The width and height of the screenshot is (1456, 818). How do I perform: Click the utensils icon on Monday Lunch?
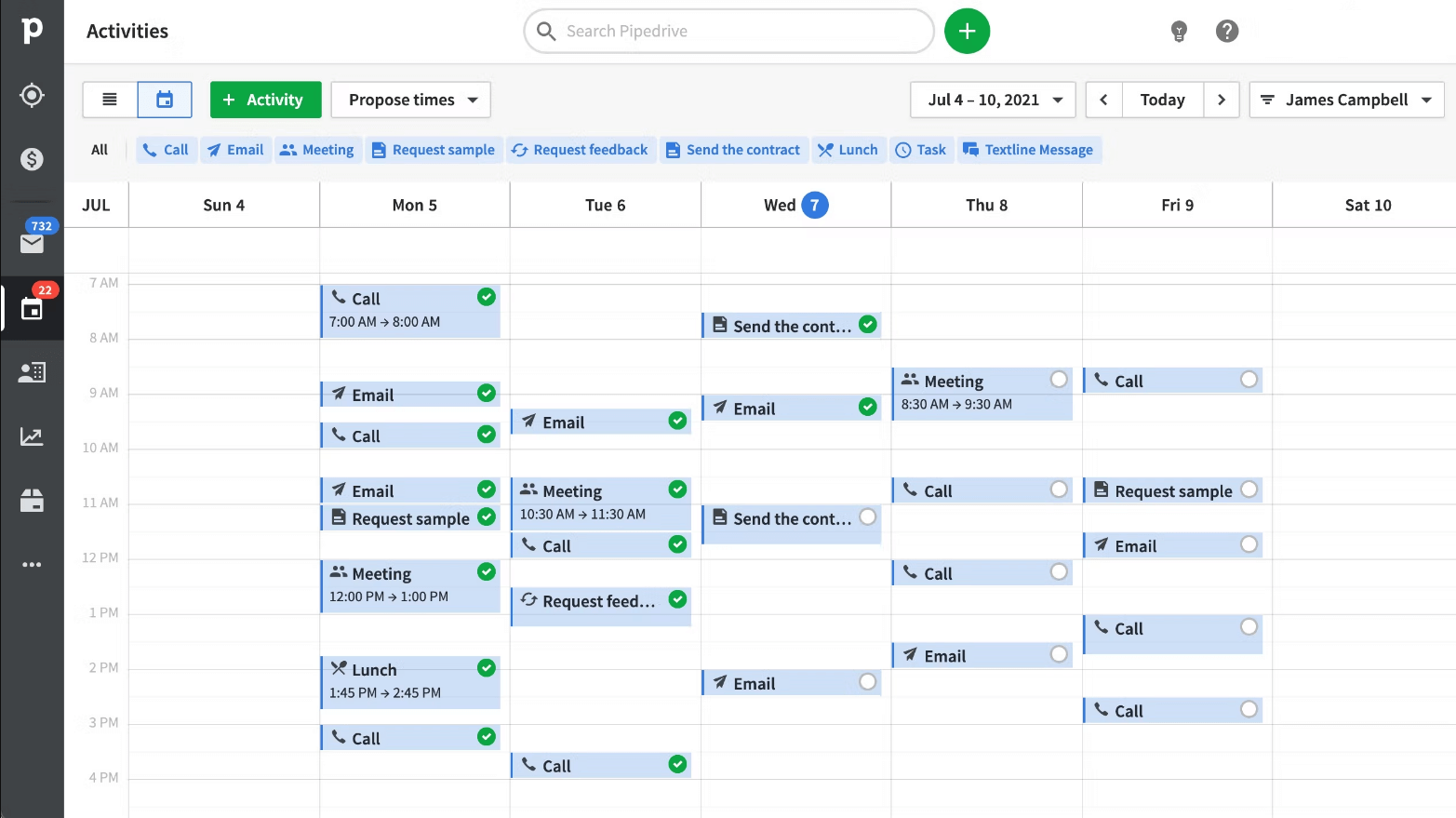[x=339, y=668]
